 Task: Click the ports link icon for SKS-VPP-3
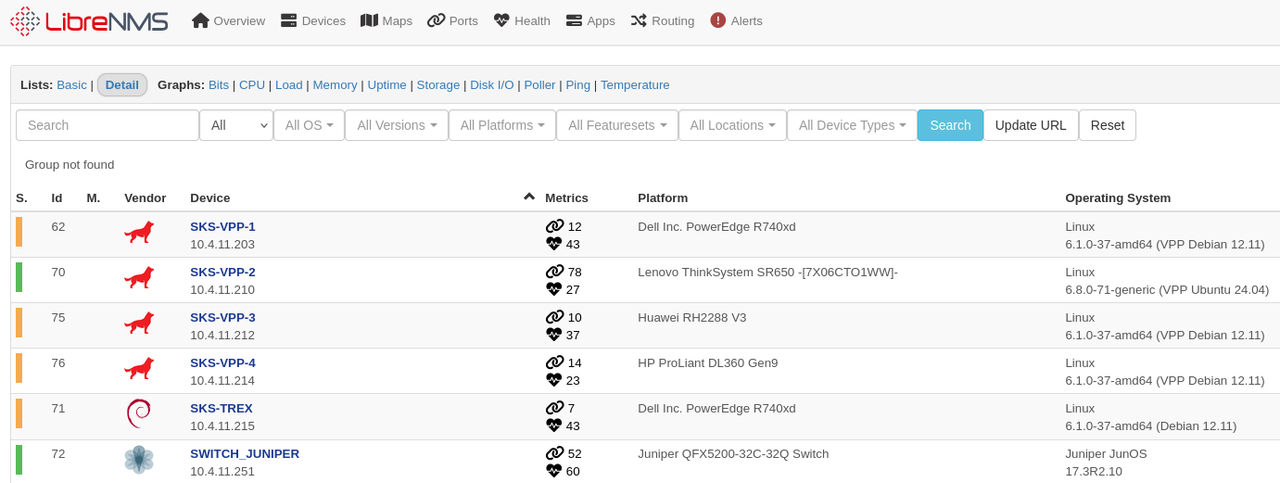[x=555, y=318]
